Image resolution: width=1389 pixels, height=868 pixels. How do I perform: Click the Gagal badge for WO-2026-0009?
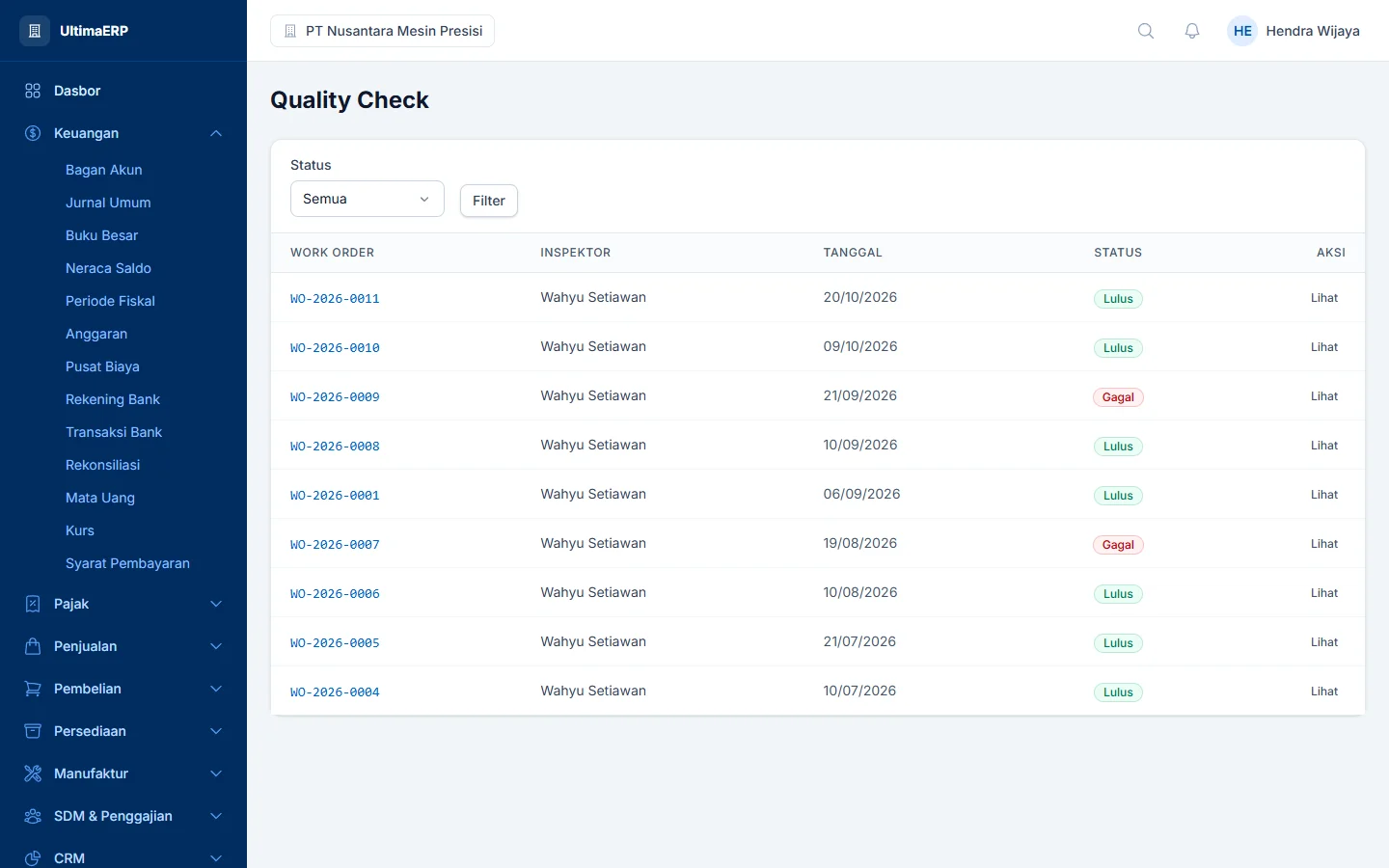(1118, 397)
